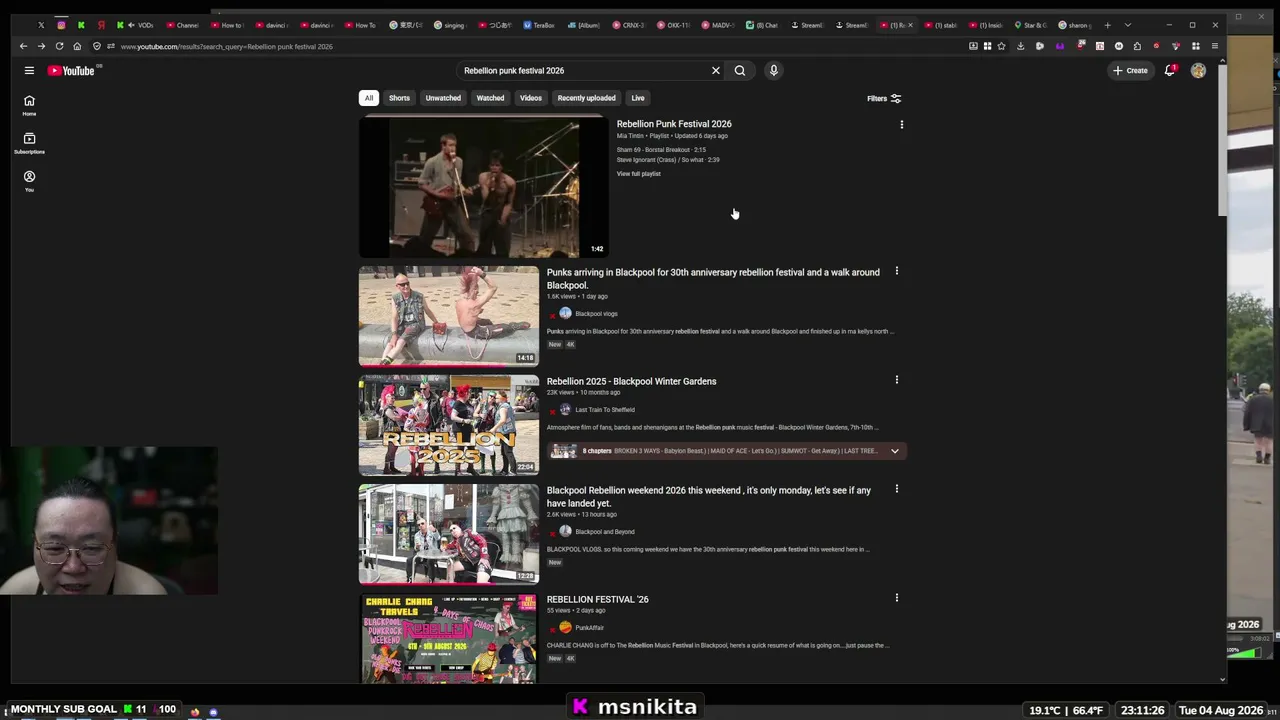1280x720 pixels.
Task: Start voice search with the microphone
Action: tap(773, 70)
